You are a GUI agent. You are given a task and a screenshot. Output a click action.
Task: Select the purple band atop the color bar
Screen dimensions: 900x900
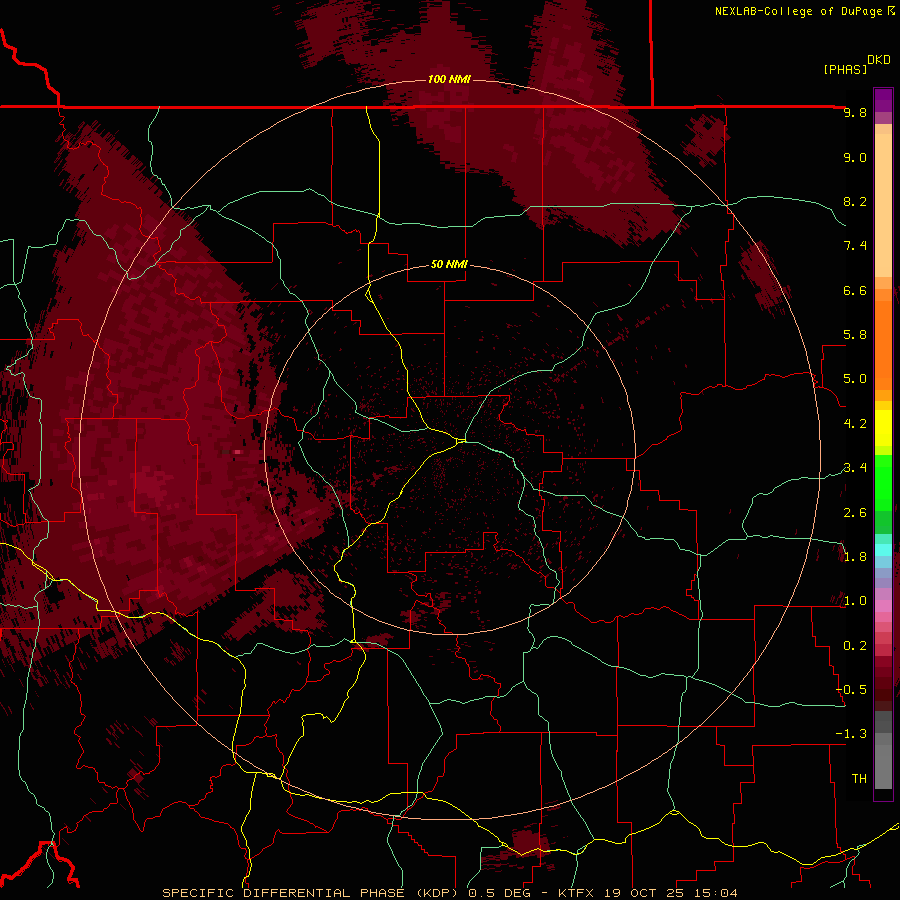883,100
